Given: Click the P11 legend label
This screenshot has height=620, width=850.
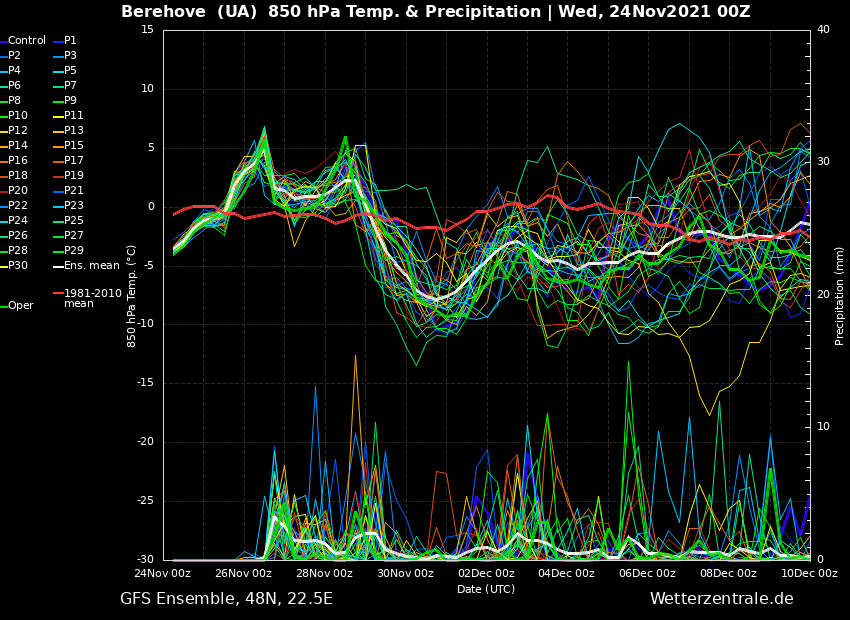Looking at the screenshot, I should click(73, 116).
